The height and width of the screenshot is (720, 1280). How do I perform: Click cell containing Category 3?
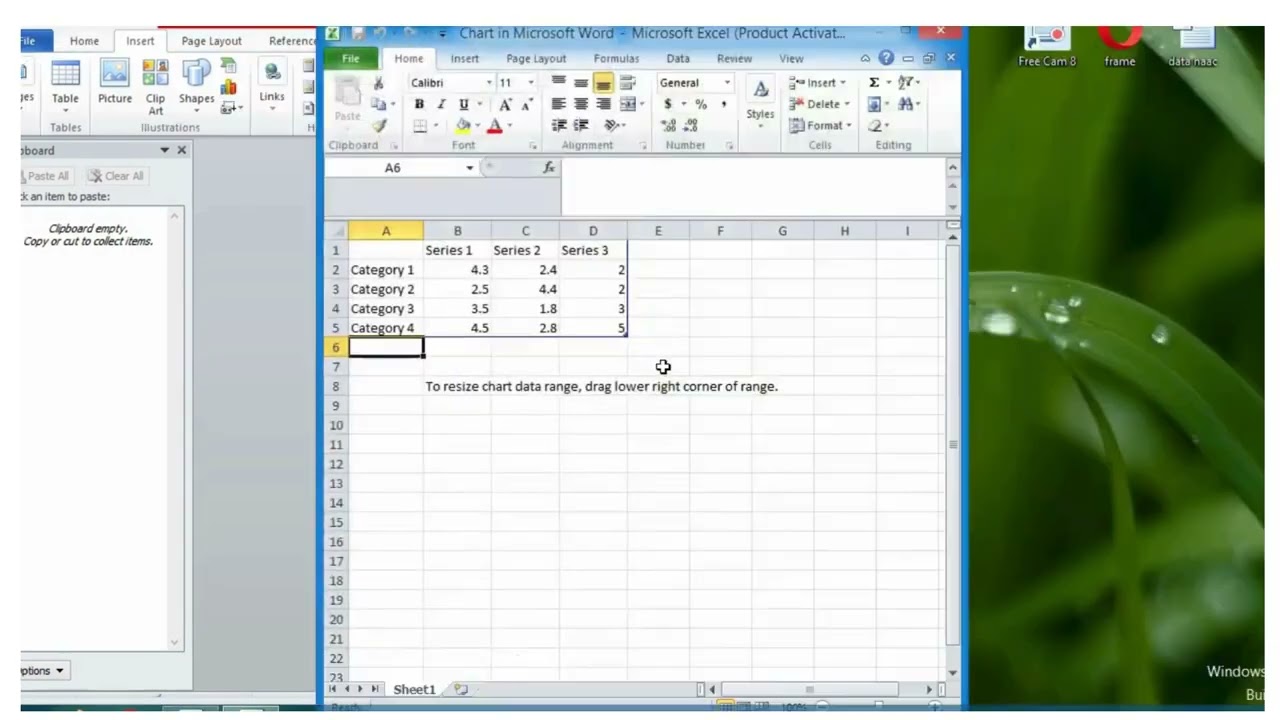coord(386,309)
